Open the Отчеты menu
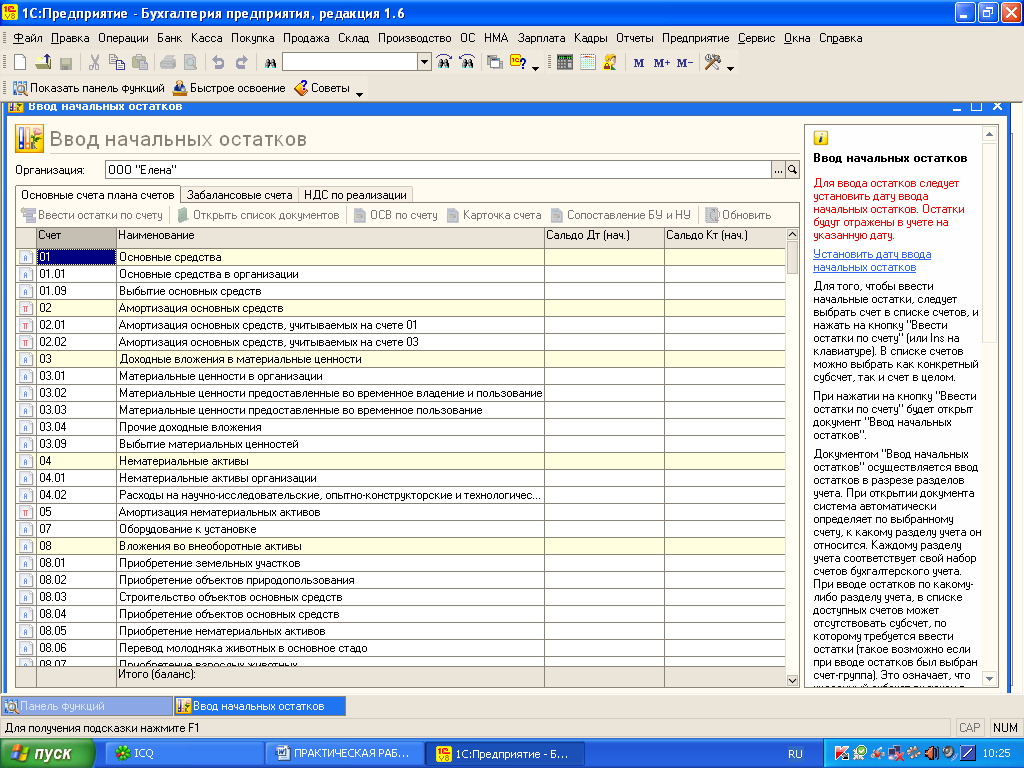Viewport: 1024px width, 768px height. (634, 38)
